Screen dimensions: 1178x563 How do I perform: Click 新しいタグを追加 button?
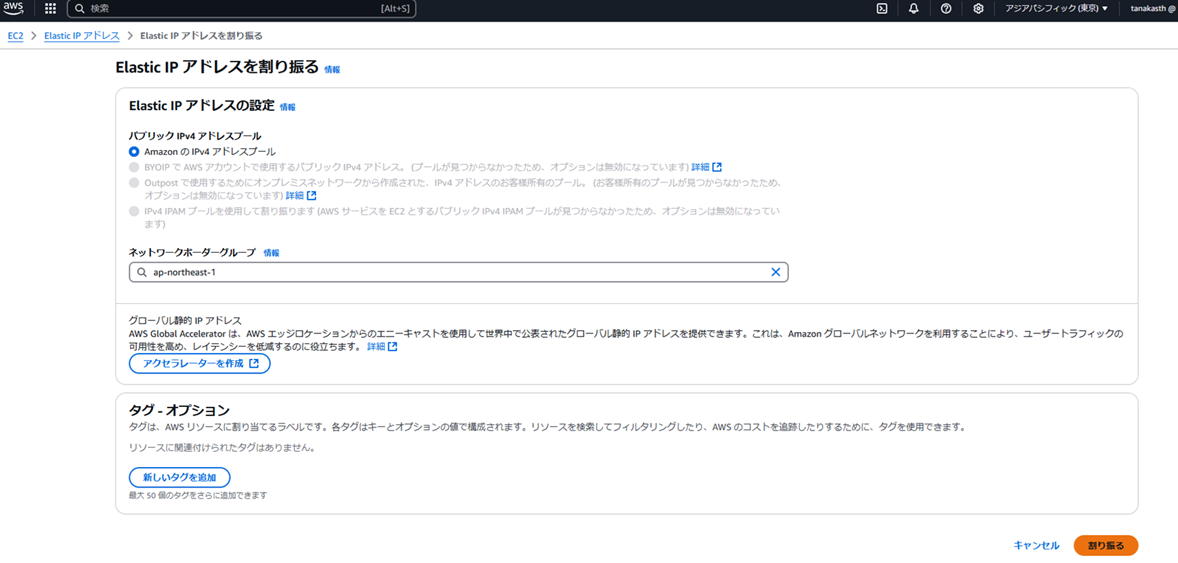(179, 477)
